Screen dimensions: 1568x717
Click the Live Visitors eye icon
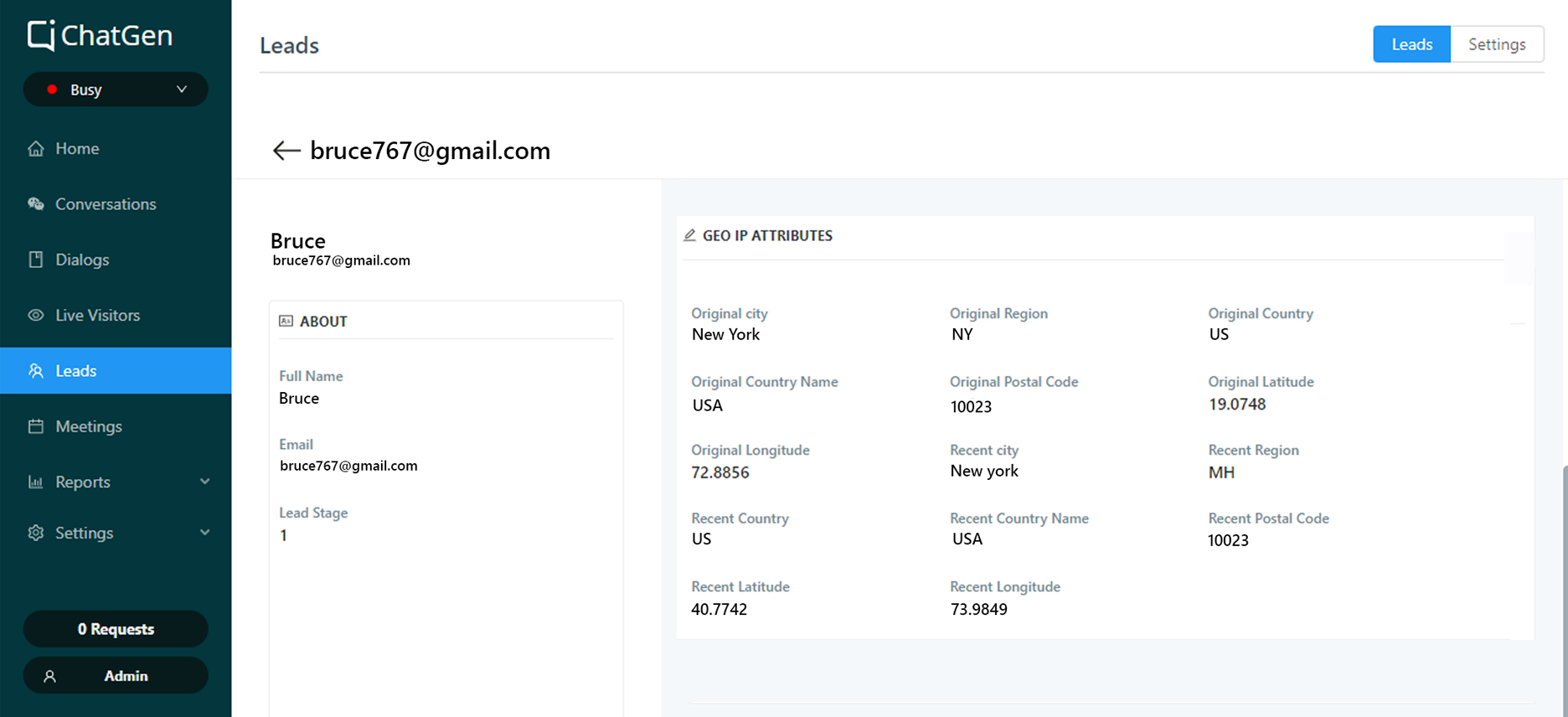point(35,315)
